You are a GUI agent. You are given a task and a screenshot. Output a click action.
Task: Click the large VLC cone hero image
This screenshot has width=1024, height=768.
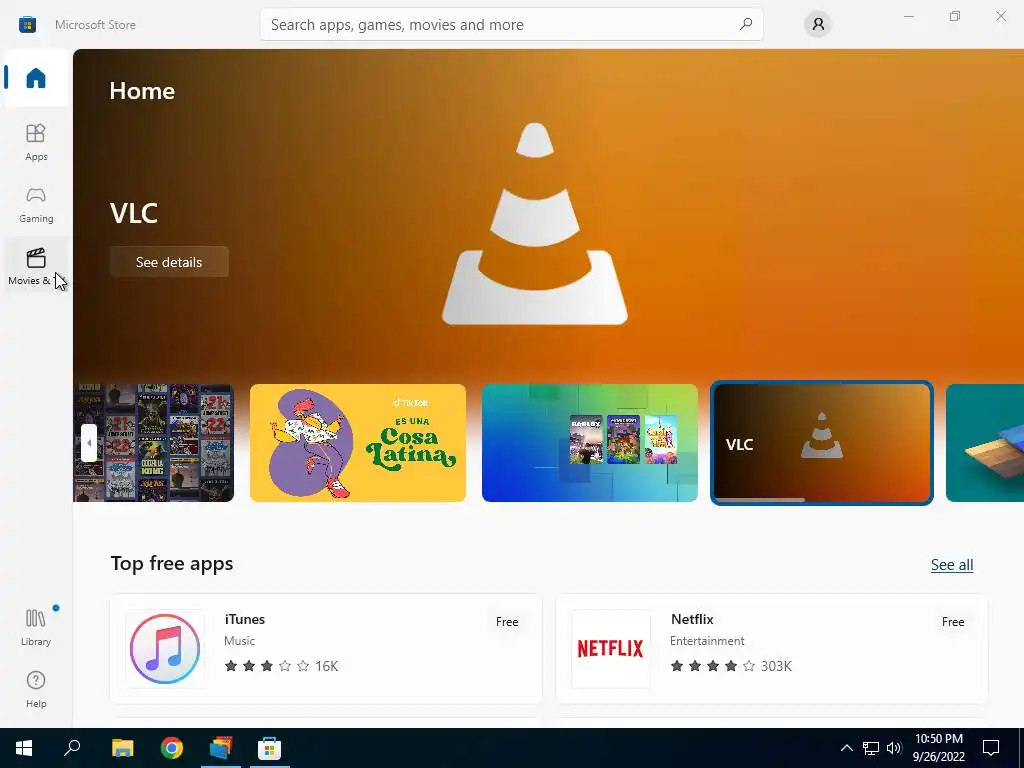pyautogui.click(x=535, y=223)
